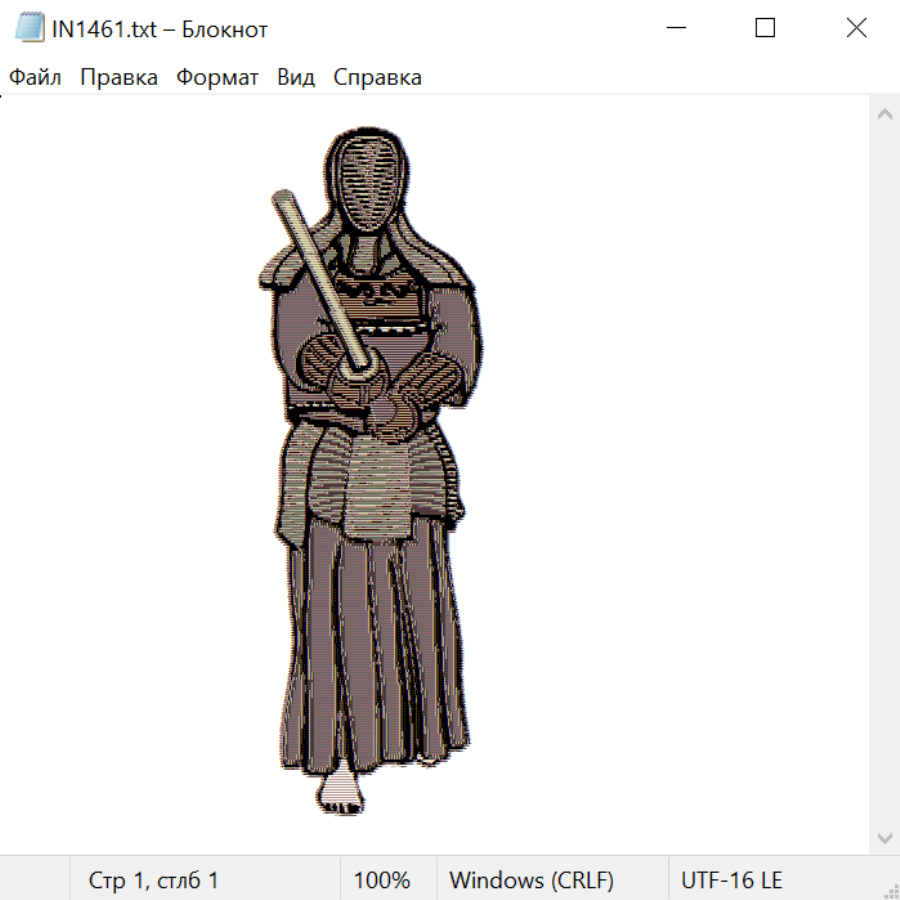The width and height of the screenshot is (900, 900).
Task: Close the IN1461.txt Notepad window
Action: (x=856, y=29)
